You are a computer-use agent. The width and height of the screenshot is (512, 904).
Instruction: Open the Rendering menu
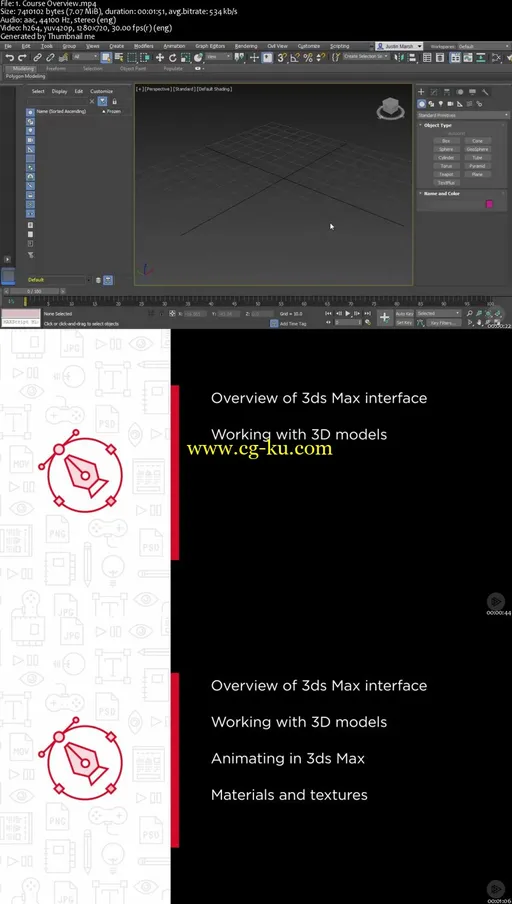tap(246, 46)
